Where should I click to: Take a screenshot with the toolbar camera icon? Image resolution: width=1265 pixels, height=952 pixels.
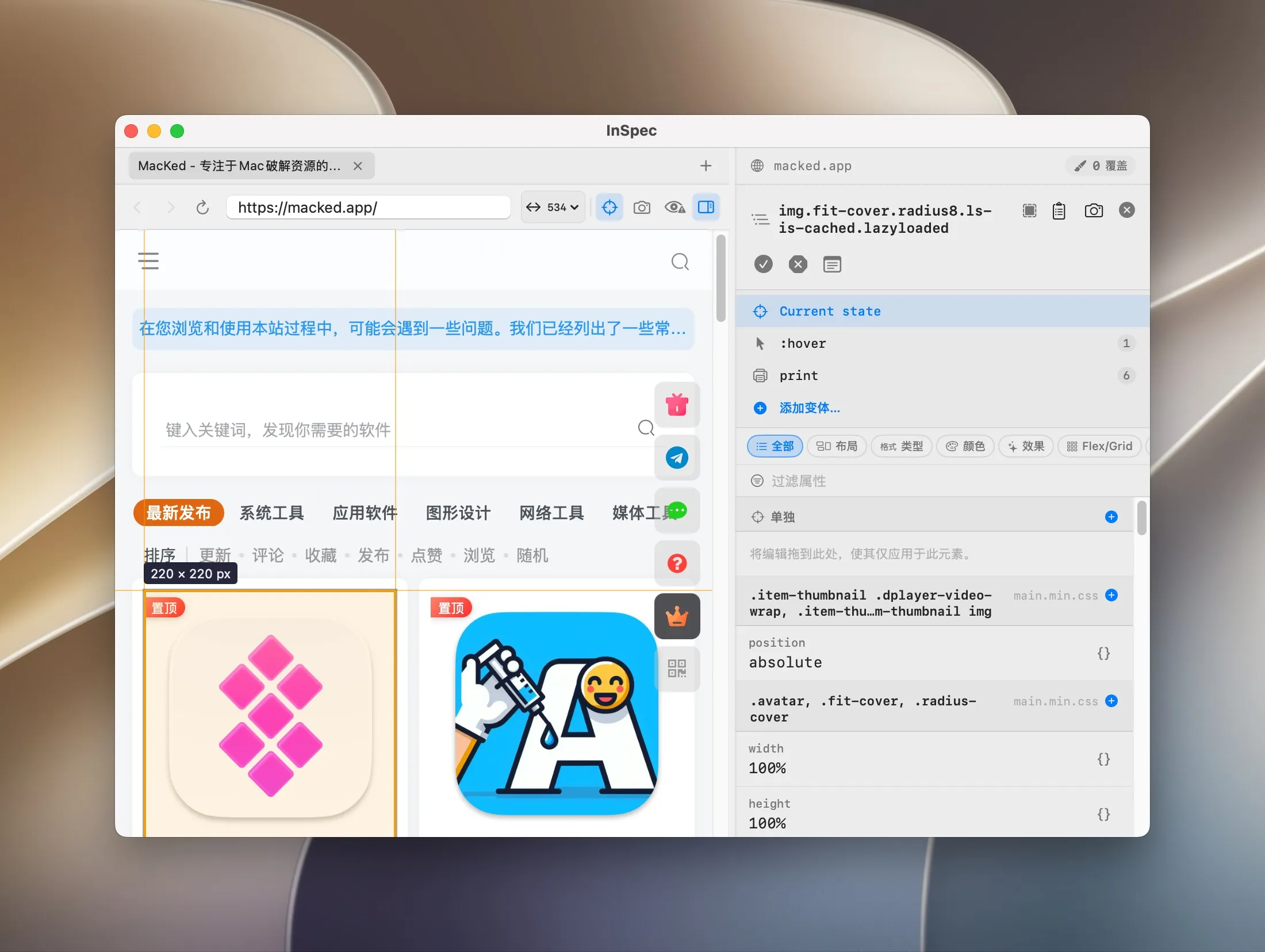click(642, 207)
